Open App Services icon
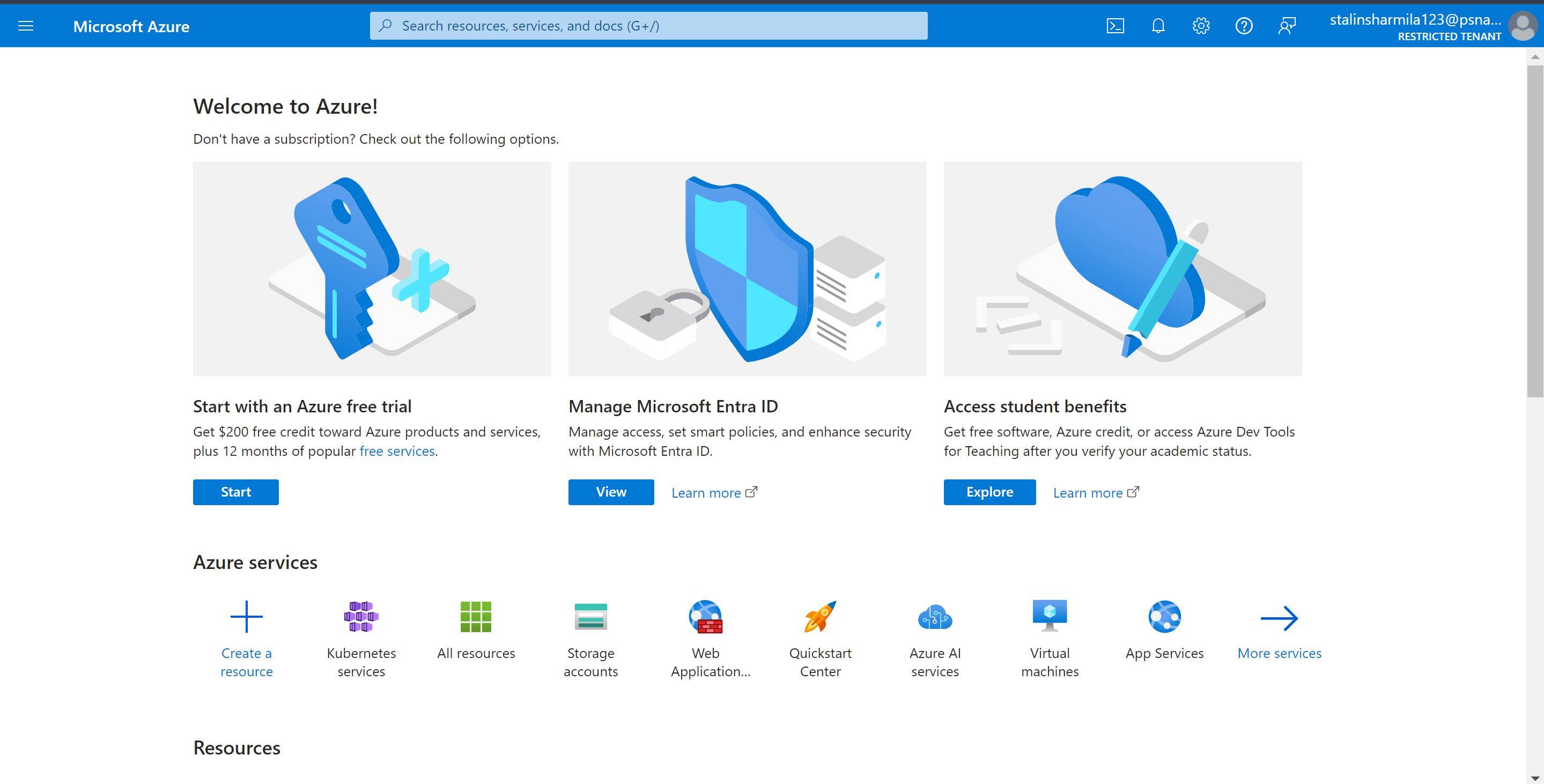The width and height of the screenshot is (1544, 784). pos(1164,616)
